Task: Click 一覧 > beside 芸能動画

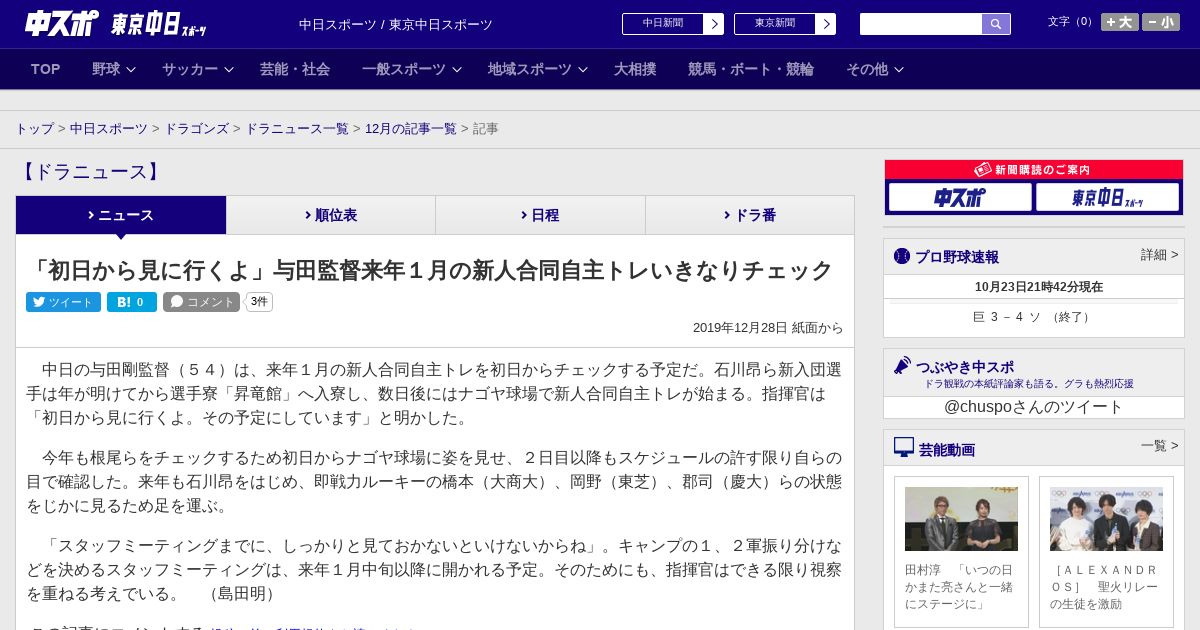Action: tap(1159, 446)
